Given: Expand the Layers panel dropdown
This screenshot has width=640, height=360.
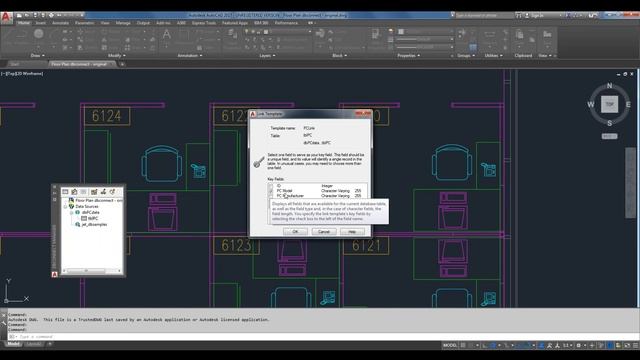Looking at the screenshot, I should (267, 56).
